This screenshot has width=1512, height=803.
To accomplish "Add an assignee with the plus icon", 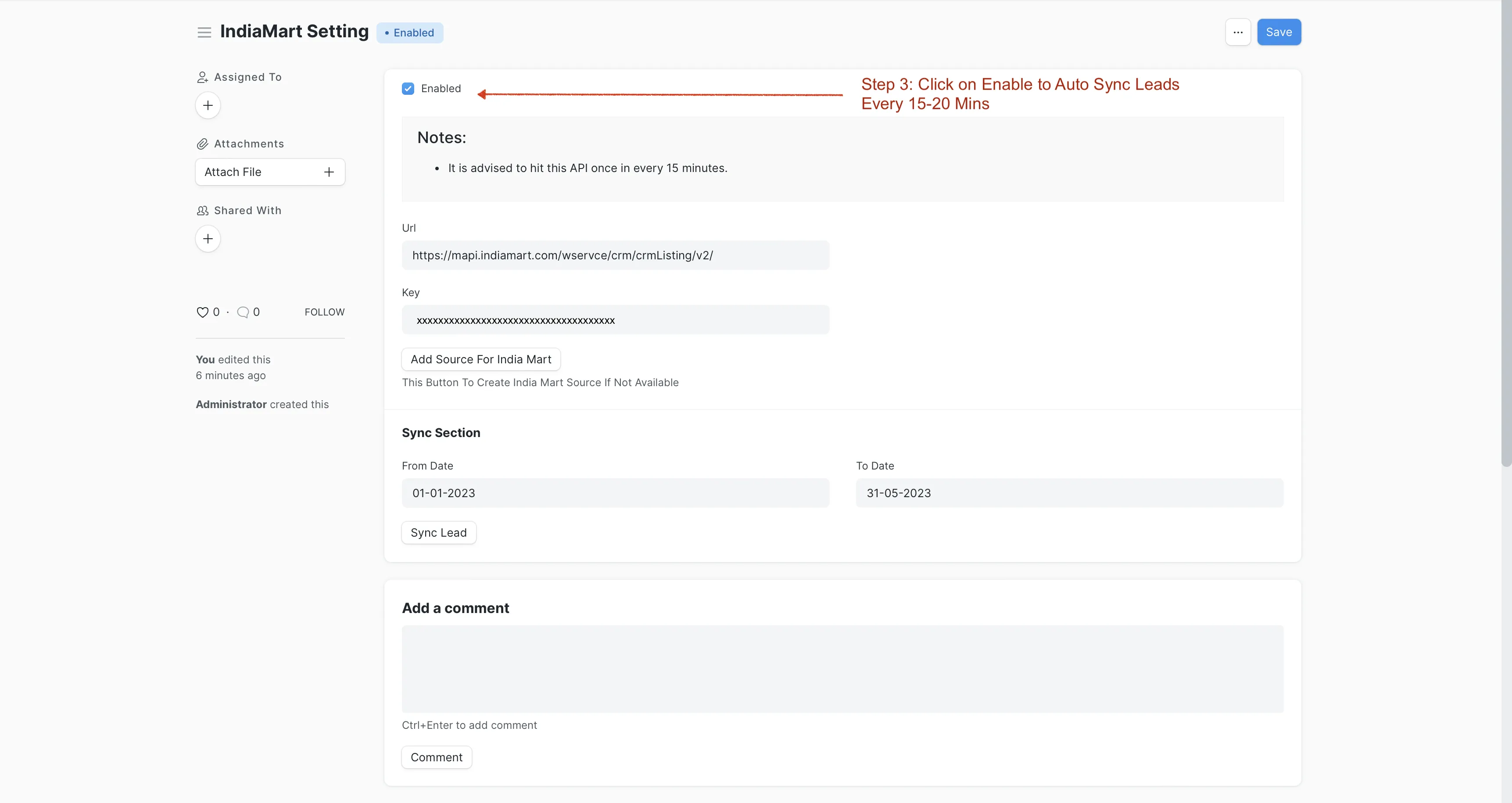I will 208,106.
